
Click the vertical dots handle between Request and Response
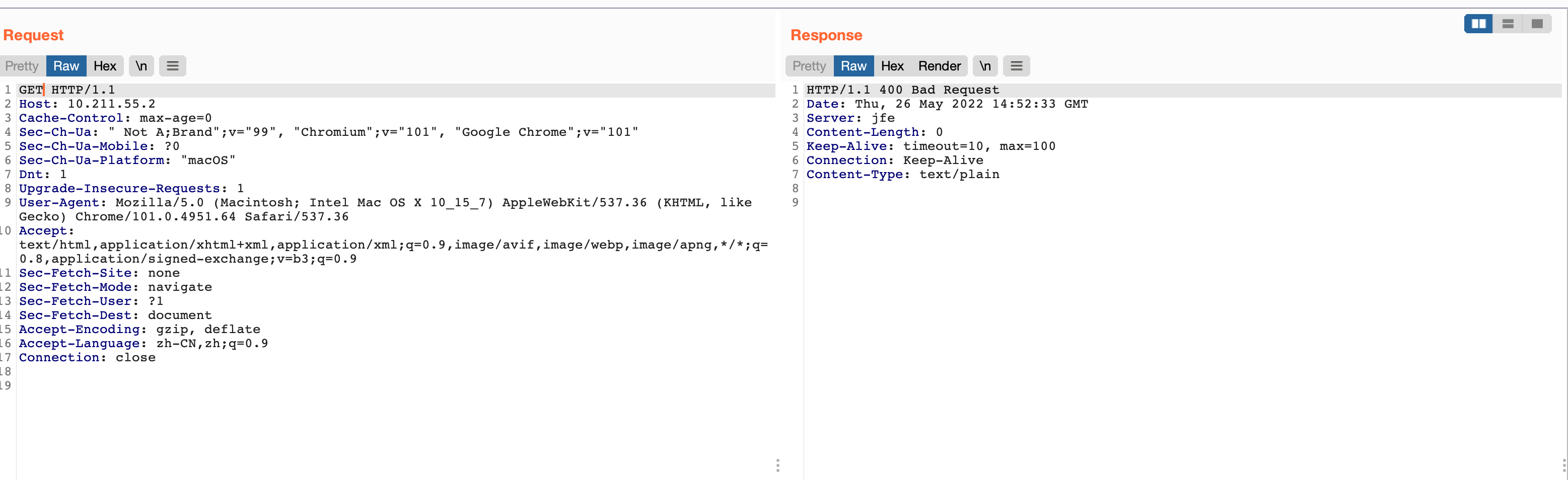point(777,465)
